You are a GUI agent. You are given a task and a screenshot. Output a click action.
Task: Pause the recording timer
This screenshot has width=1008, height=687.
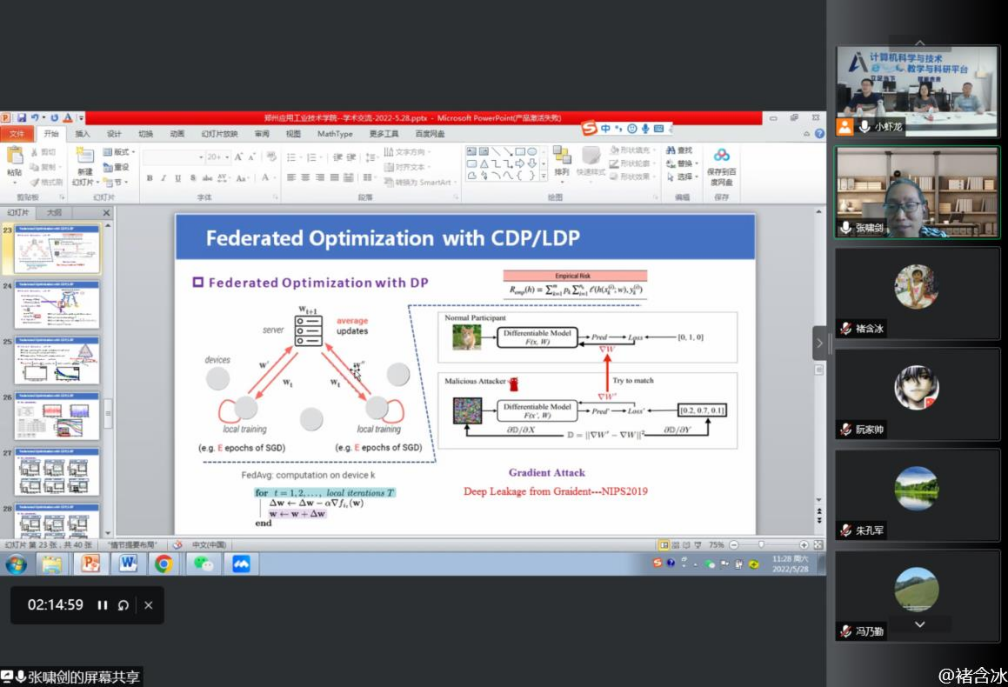(x=102, y=605)
